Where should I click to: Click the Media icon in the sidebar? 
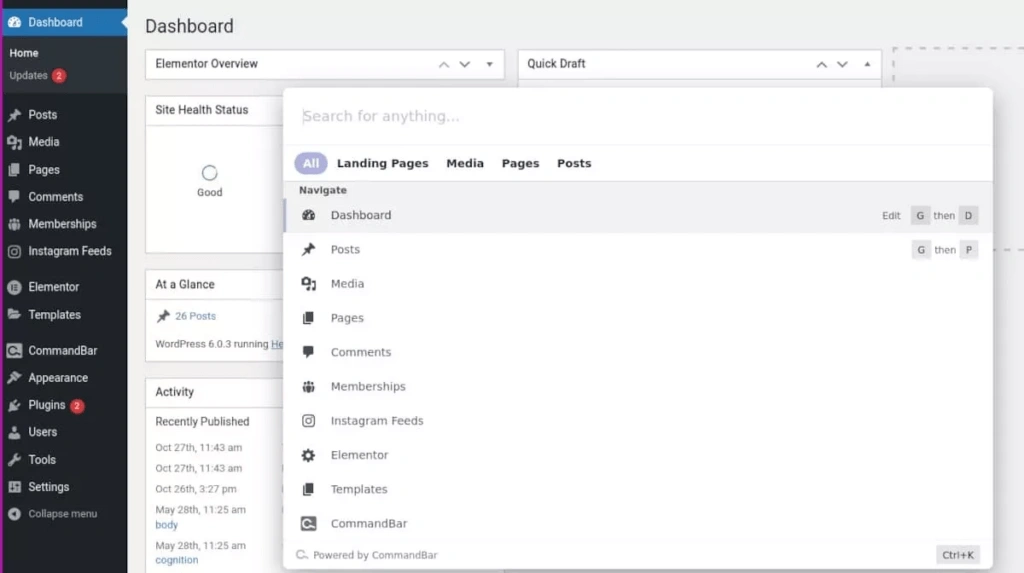[x=14, y=142]
